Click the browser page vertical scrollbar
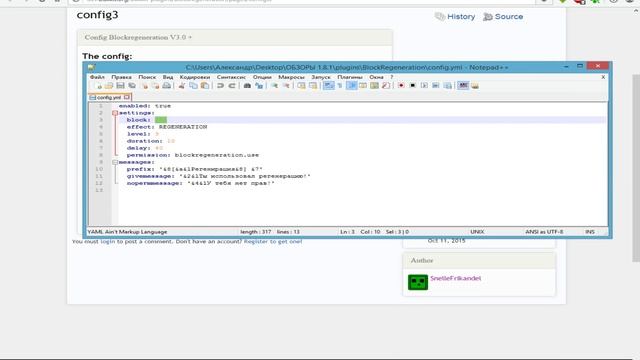The height and width of the screenshot is (360, 640). pyautogui.click(x=636, y=167)
